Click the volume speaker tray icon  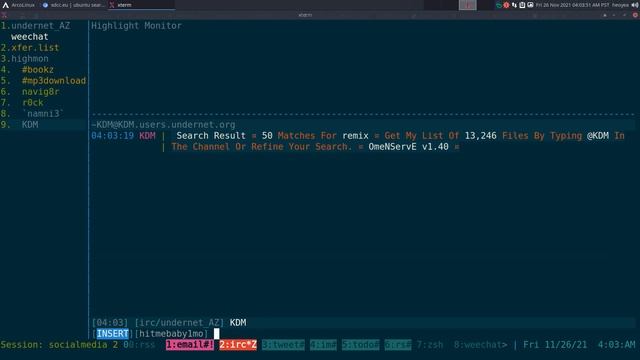635,5
